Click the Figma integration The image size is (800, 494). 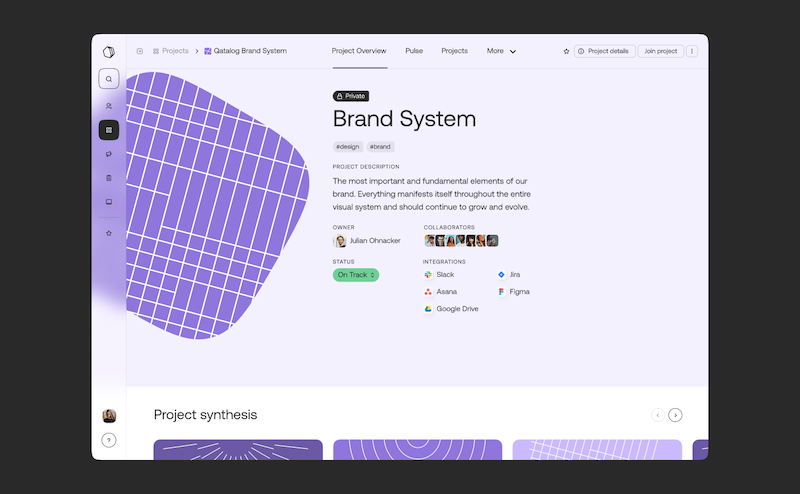(x=514, y=292)
